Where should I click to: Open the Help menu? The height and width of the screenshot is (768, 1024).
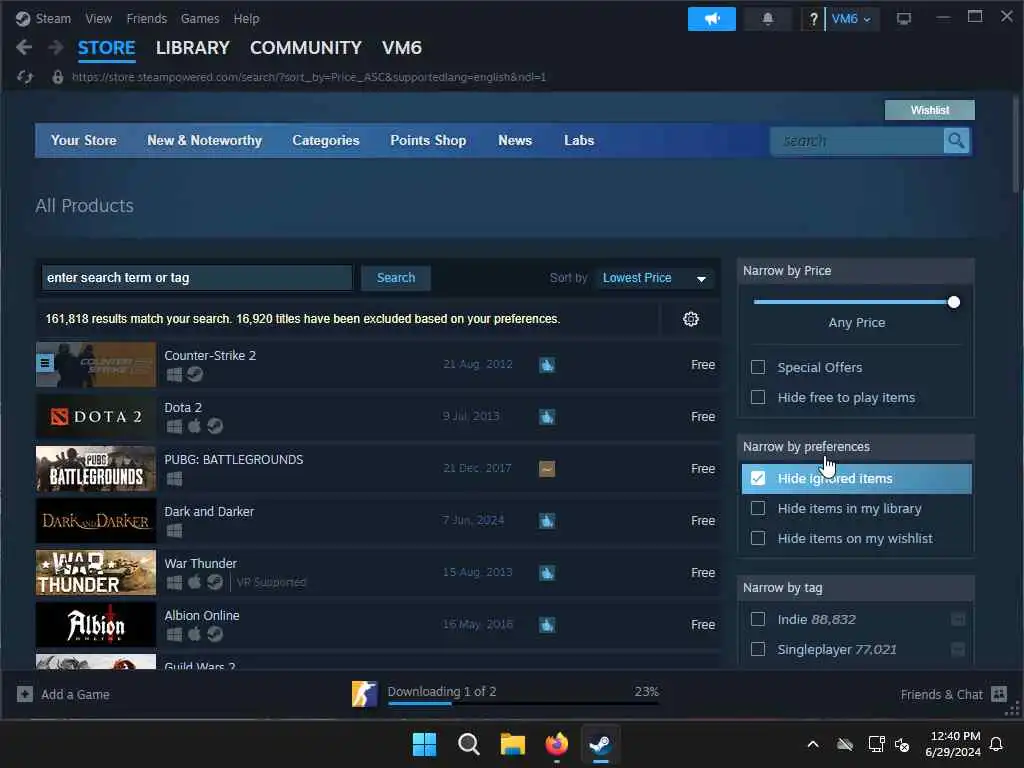(246, 18)
